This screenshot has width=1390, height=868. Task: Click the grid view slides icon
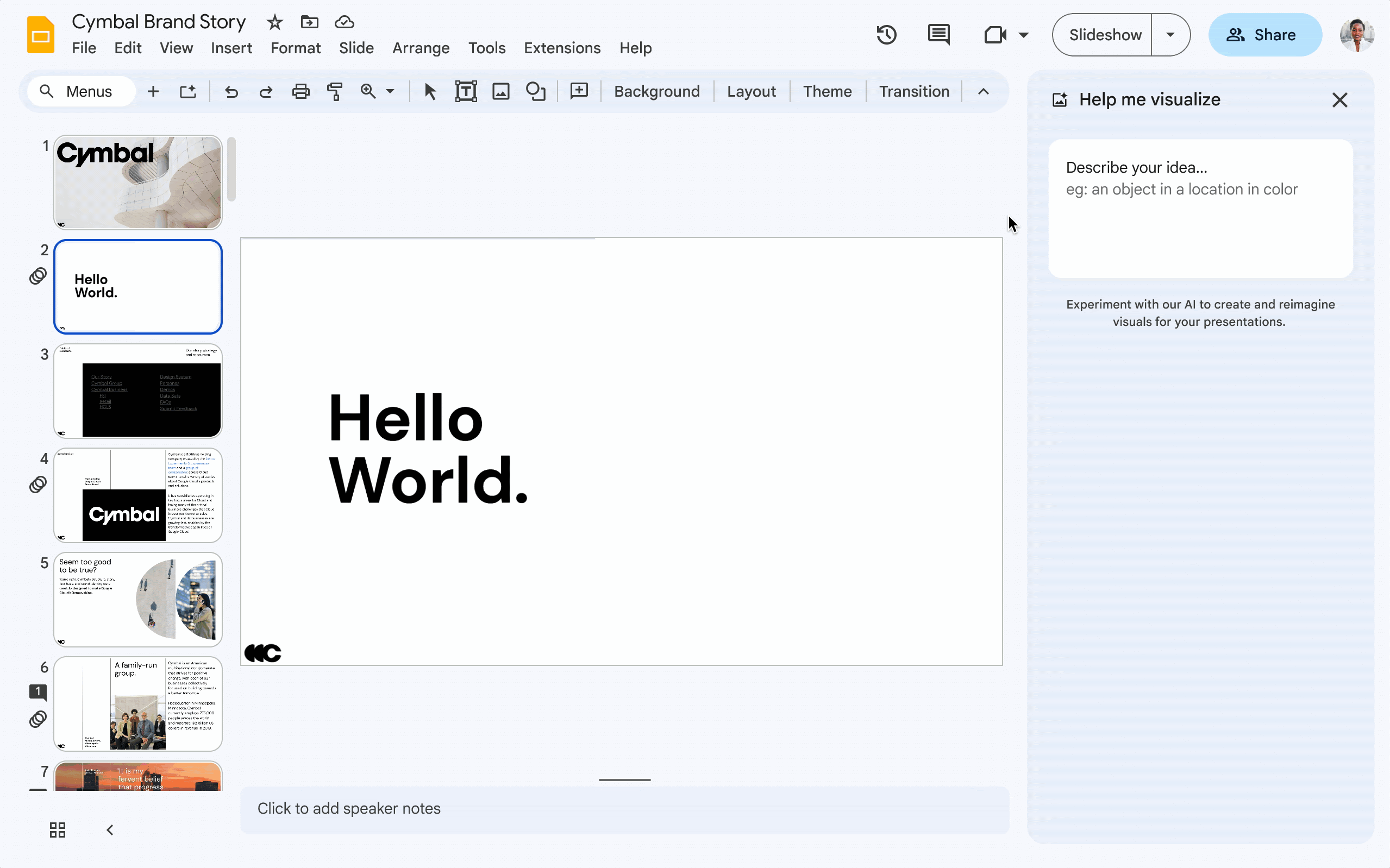click(x=57, y=829)
